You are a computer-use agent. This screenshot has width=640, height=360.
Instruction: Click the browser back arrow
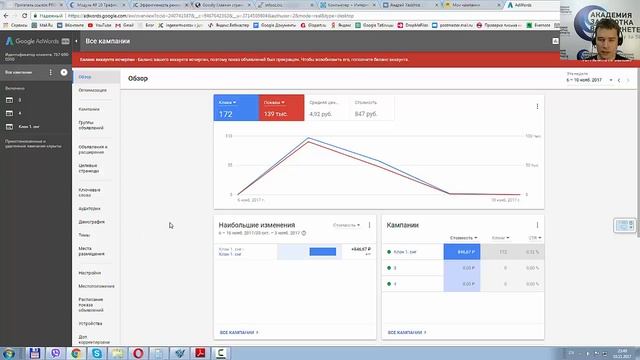point(6,16)
